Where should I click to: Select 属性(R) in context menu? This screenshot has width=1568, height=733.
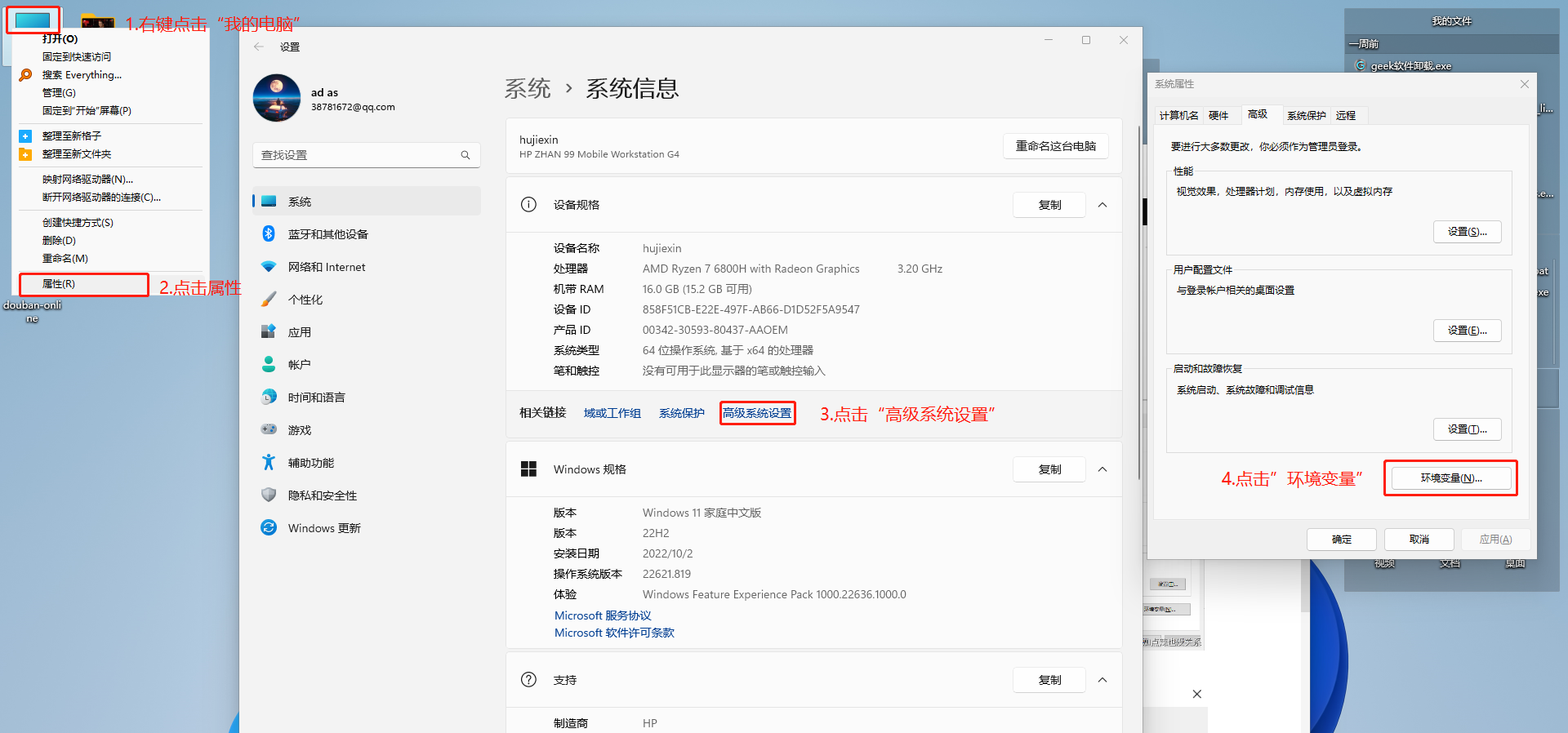(84, 284)
